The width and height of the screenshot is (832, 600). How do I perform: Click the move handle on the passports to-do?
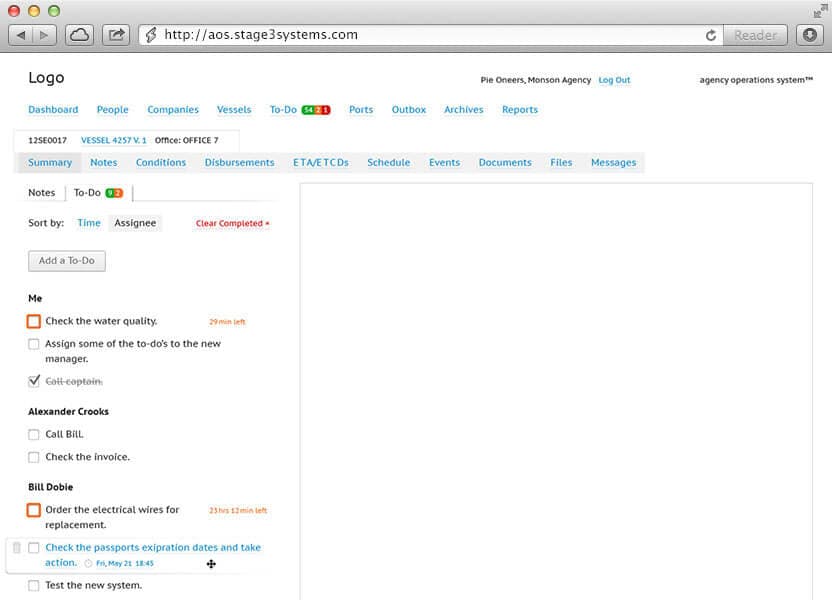point(211,564)
